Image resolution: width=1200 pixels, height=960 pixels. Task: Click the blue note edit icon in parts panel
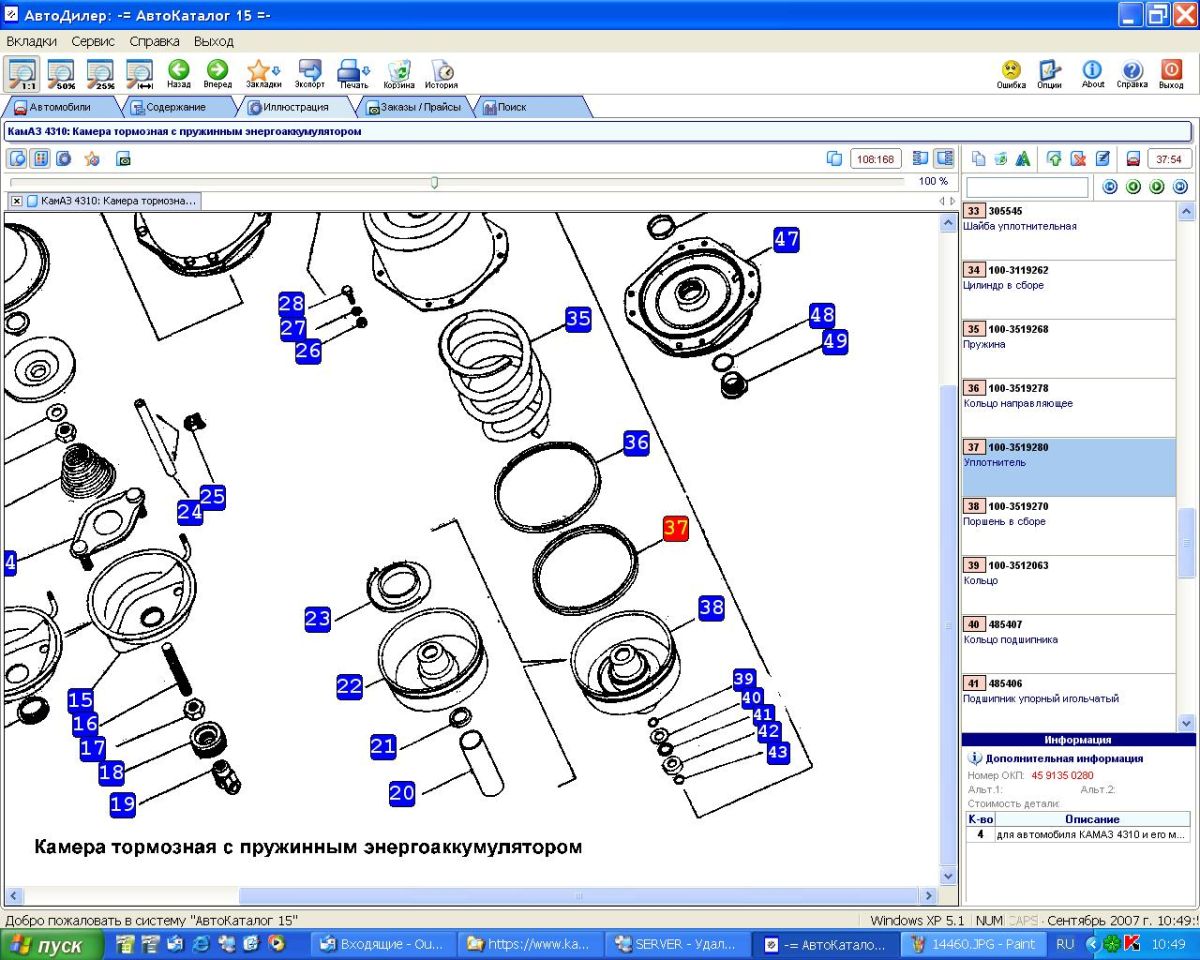click(x=1102, y=158)
